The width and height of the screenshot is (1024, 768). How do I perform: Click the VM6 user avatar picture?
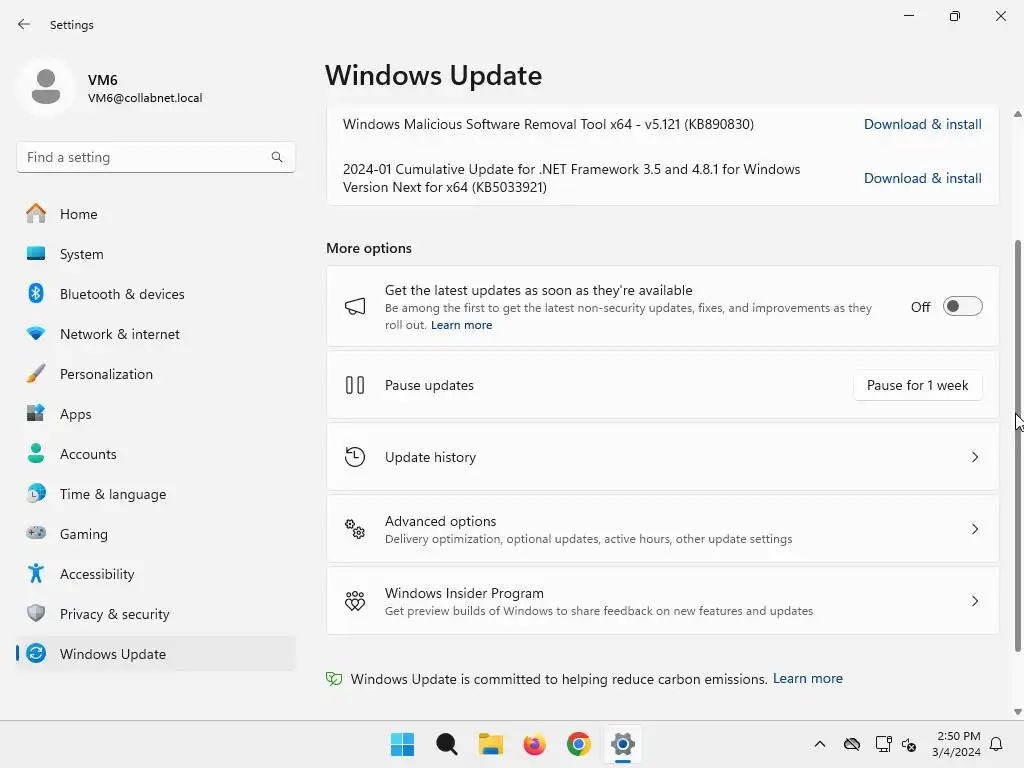click(46, 87)
